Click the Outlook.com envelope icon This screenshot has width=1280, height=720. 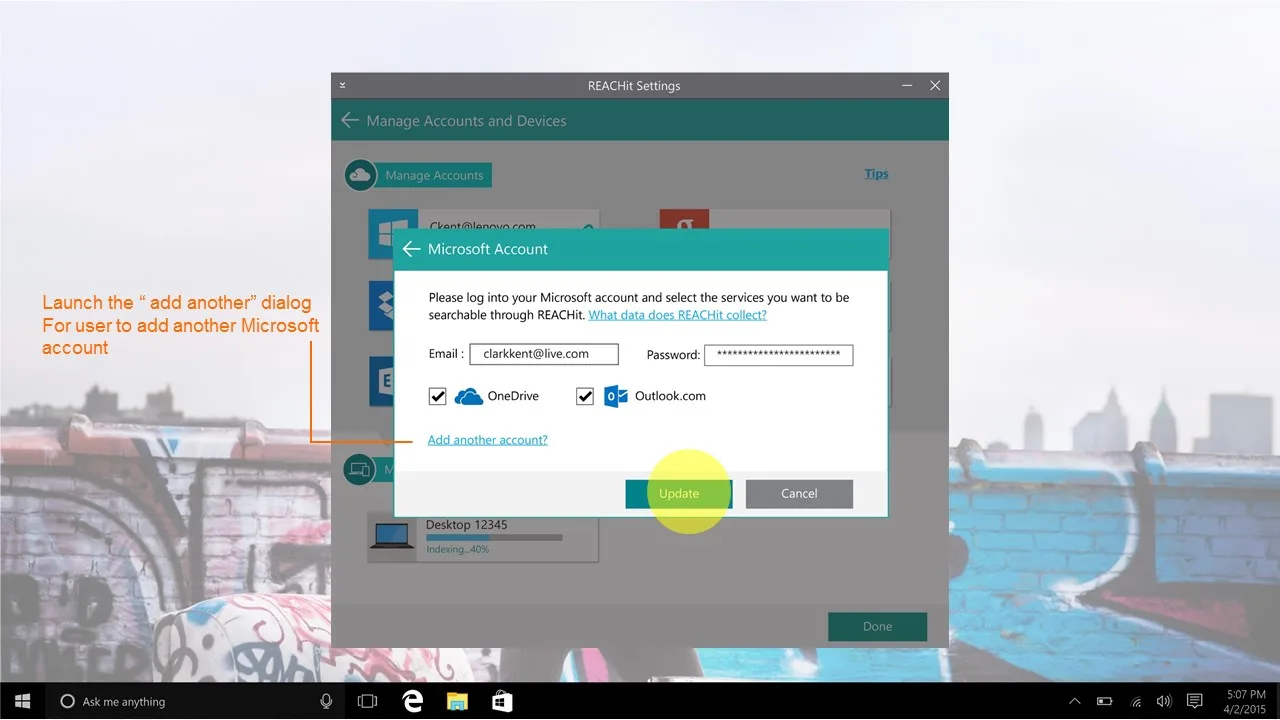(x=616, y=397)
